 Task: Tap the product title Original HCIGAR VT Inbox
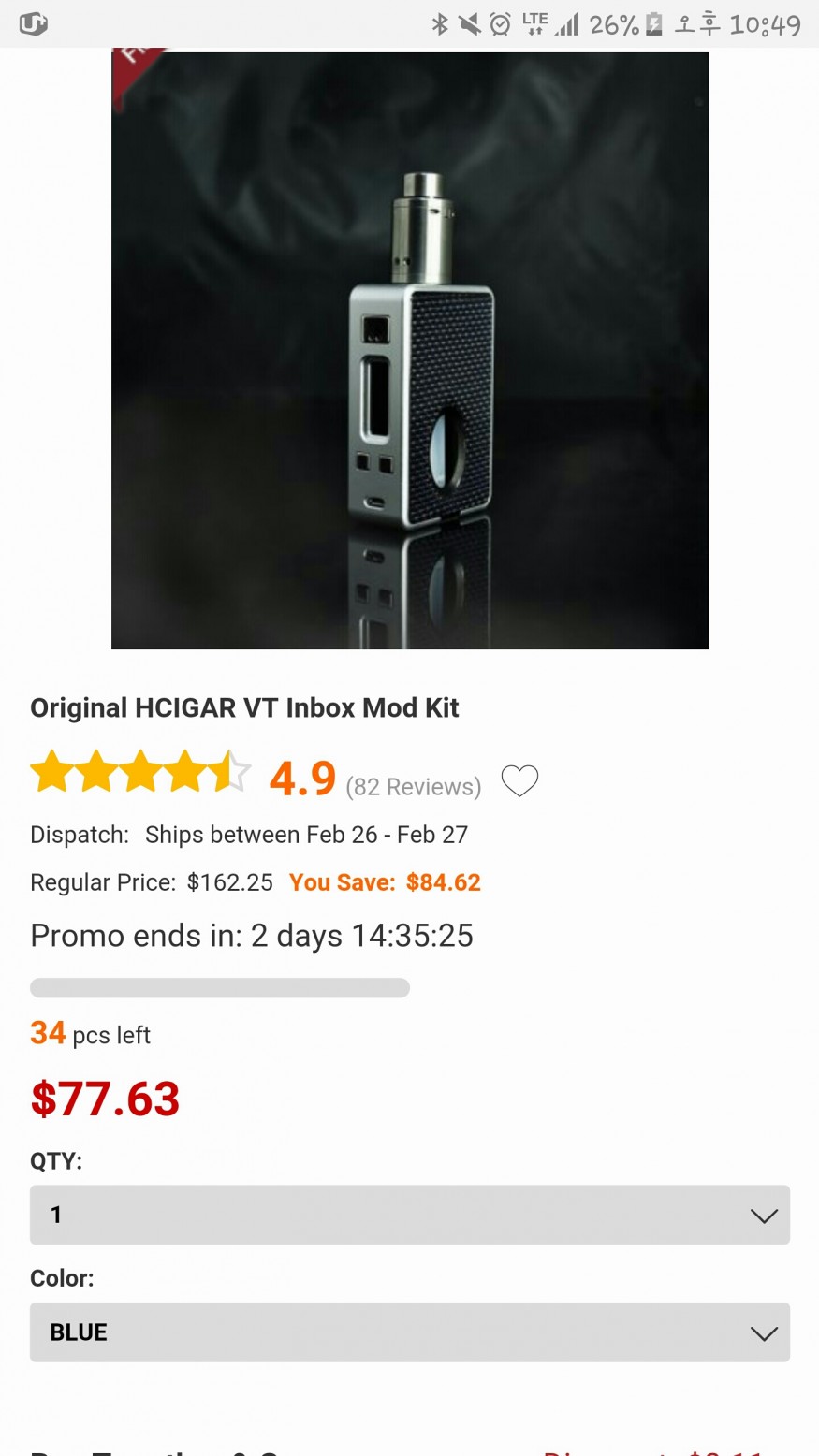click(244, 707)
